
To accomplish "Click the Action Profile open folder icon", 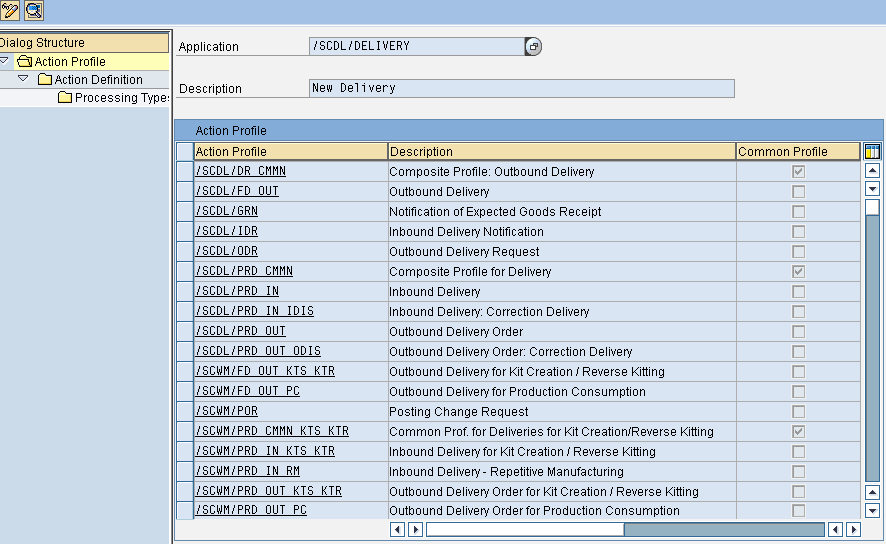I will point(25,62).
